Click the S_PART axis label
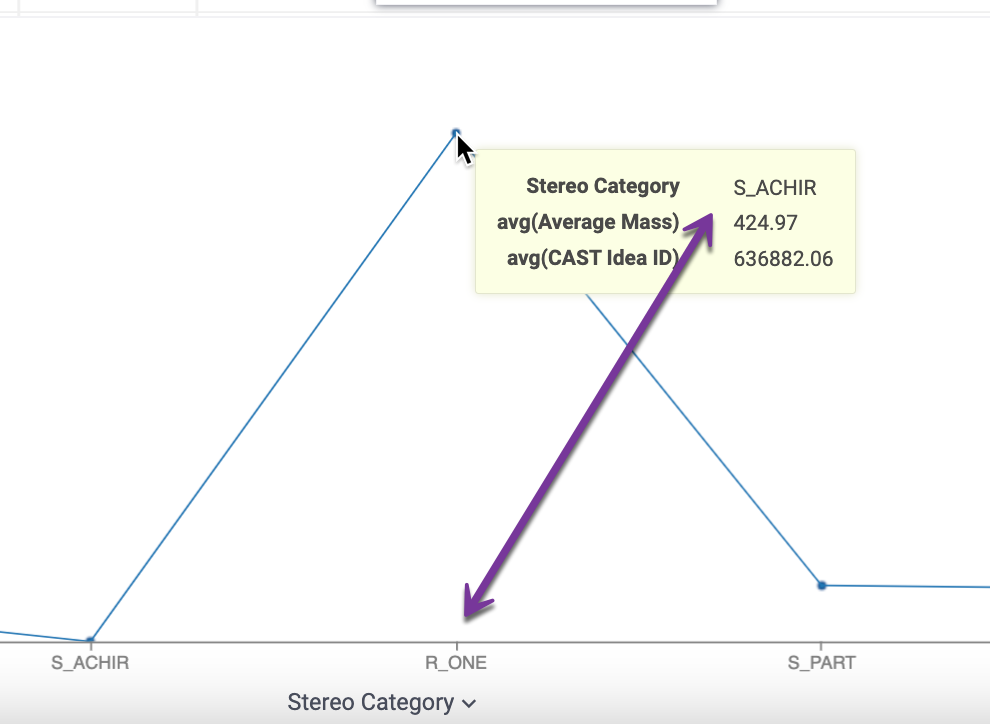This screenshot has height=724, width=990. point(822,662)
